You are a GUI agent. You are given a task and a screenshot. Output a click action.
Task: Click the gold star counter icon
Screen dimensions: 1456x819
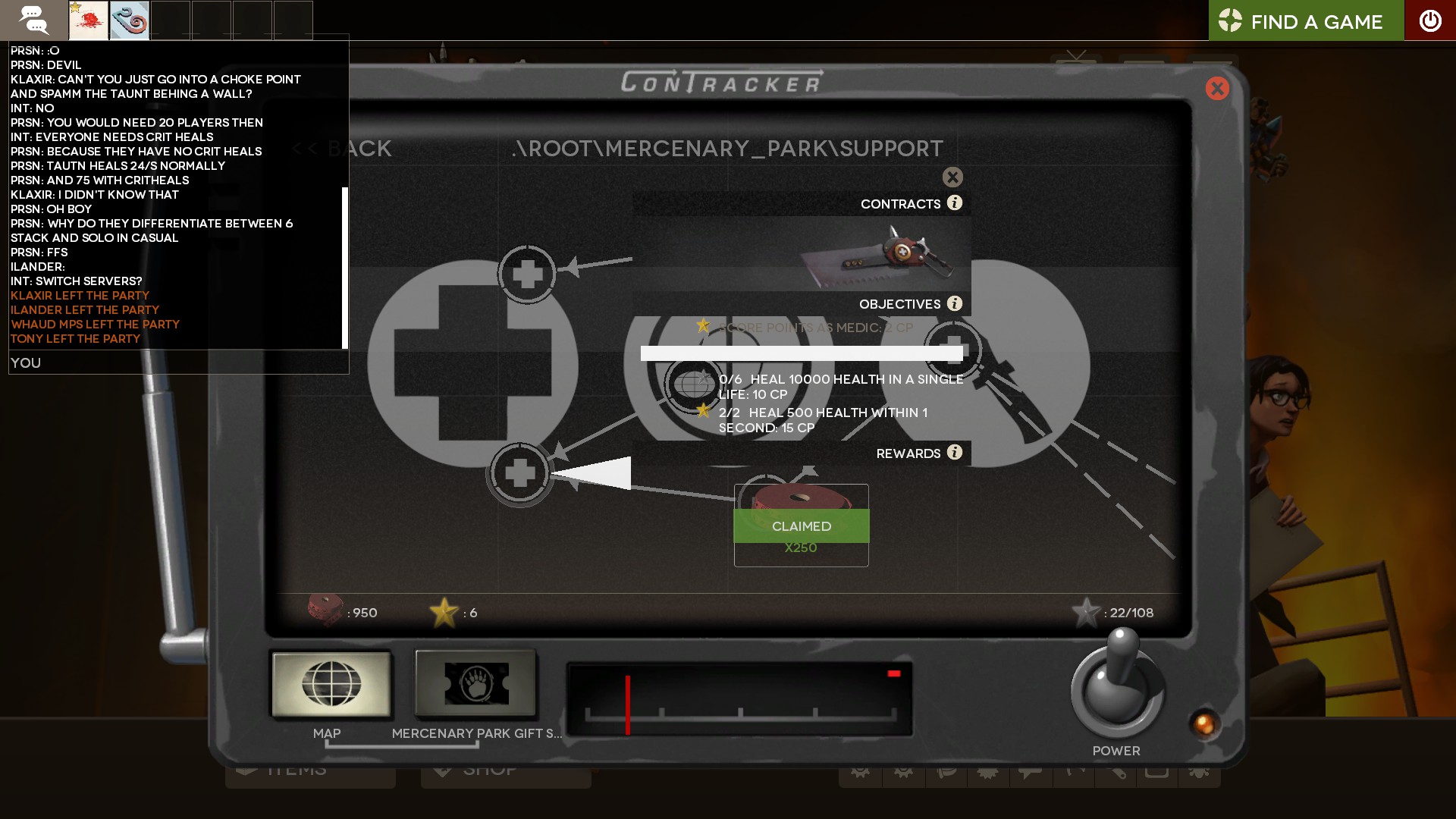pos(444,612)
